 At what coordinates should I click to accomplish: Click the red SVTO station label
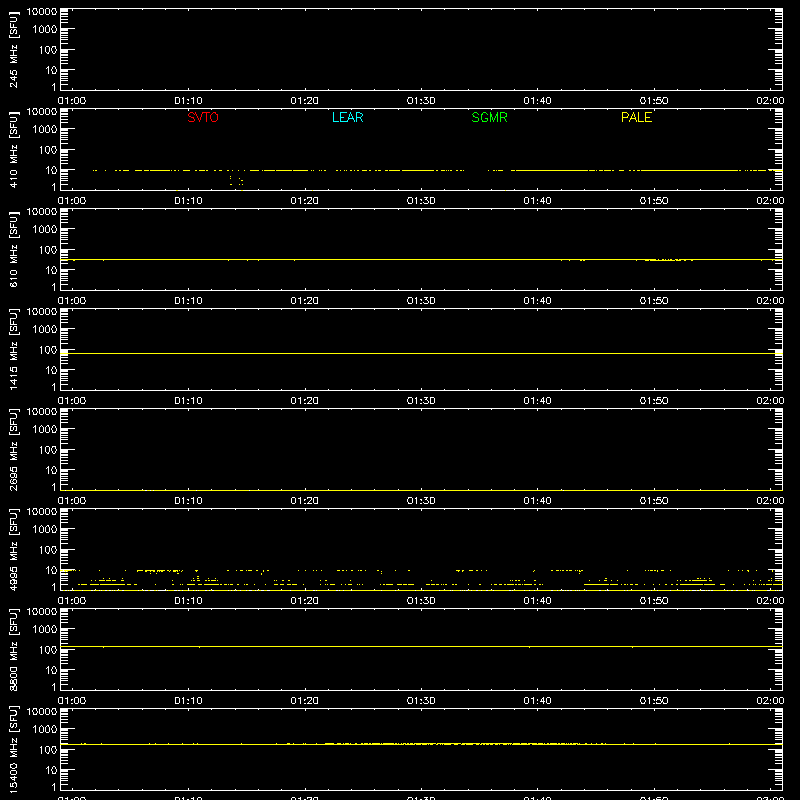[203, 117]
